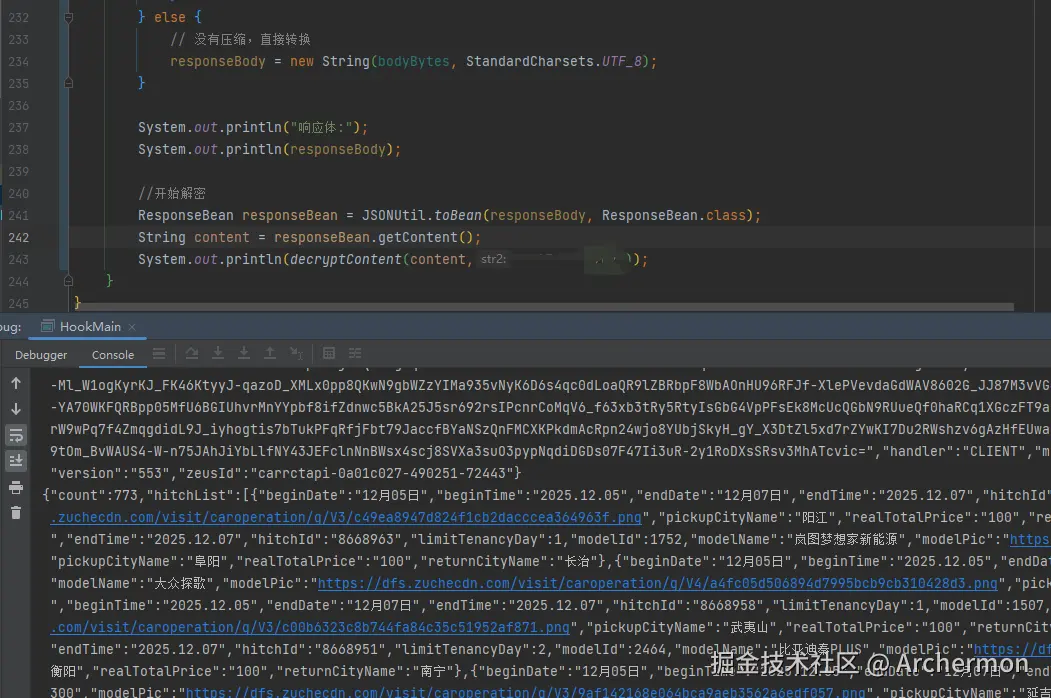Click the Run to Cursor icon
Viewport: 1051px width, 698px height.
(x=296, y=353)
